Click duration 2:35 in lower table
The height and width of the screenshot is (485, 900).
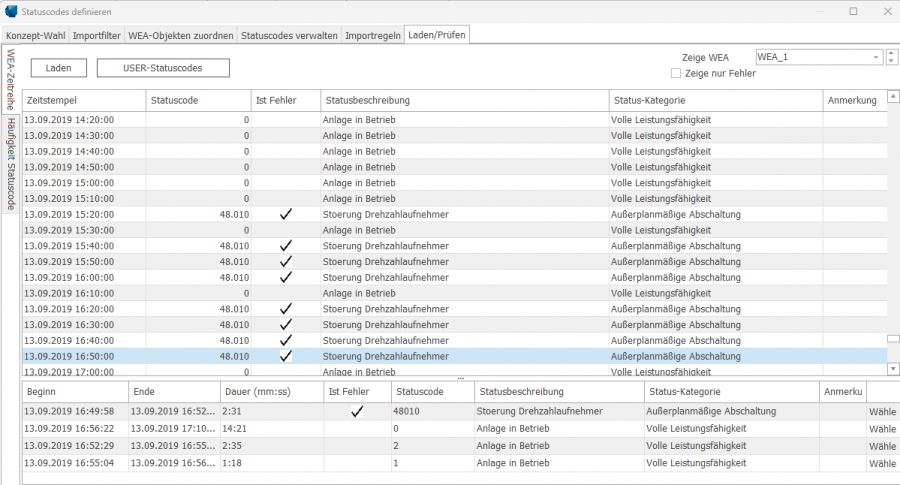pyautogui.click(x=232, y=446)
